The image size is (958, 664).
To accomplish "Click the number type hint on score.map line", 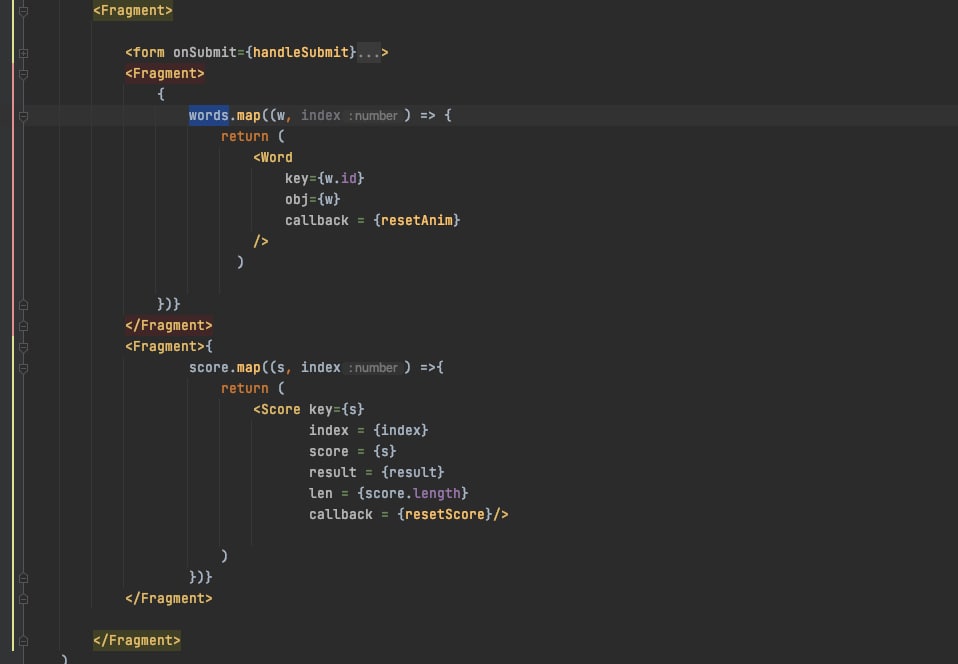I will [x=373, y=368].
